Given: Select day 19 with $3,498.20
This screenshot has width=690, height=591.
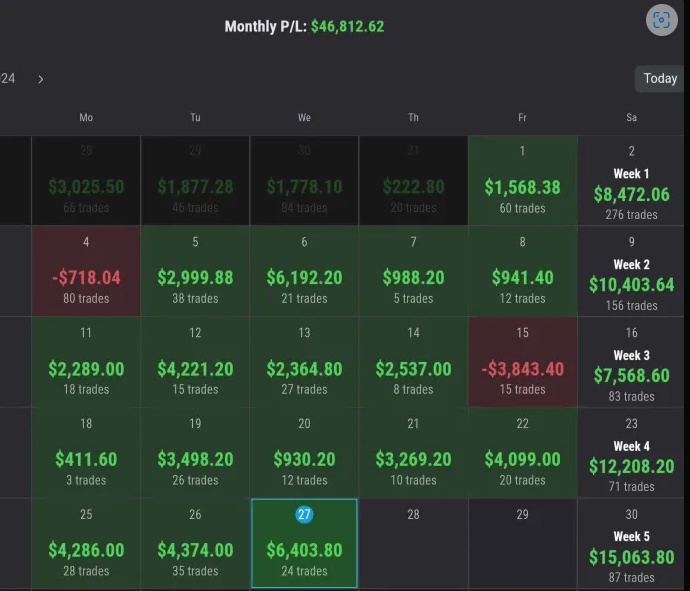Looking at the screenshot, I should (x=195, y=453).
